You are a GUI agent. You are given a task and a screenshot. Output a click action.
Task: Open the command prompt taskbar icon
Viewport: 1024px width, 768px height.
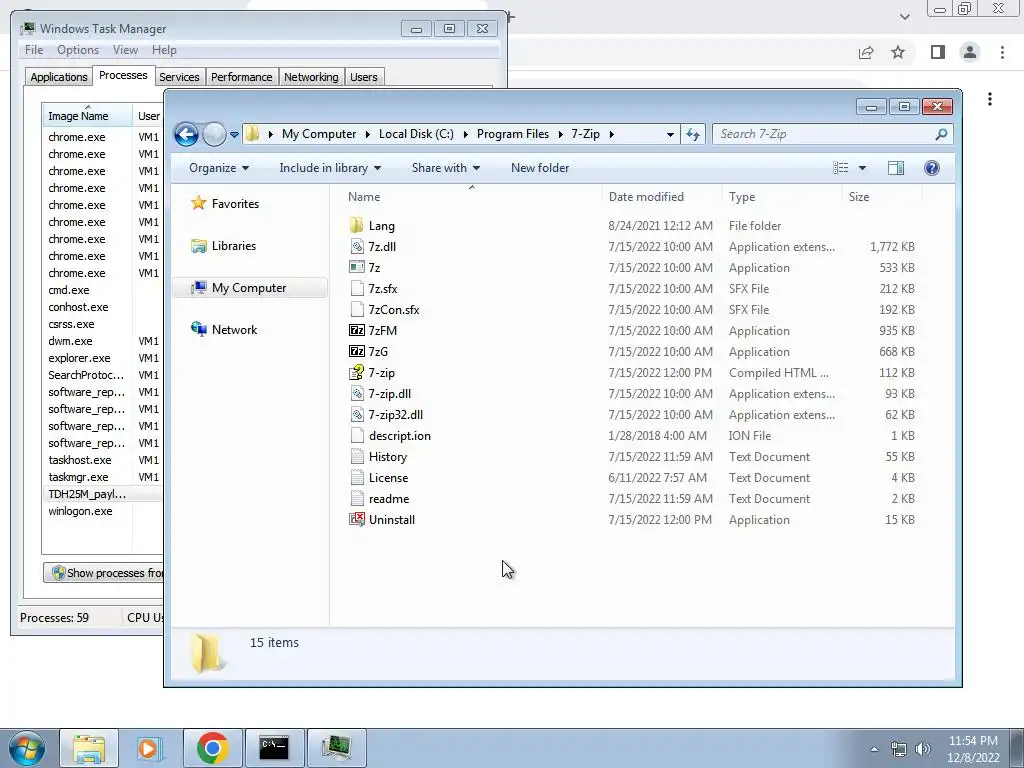pos(274,748)
